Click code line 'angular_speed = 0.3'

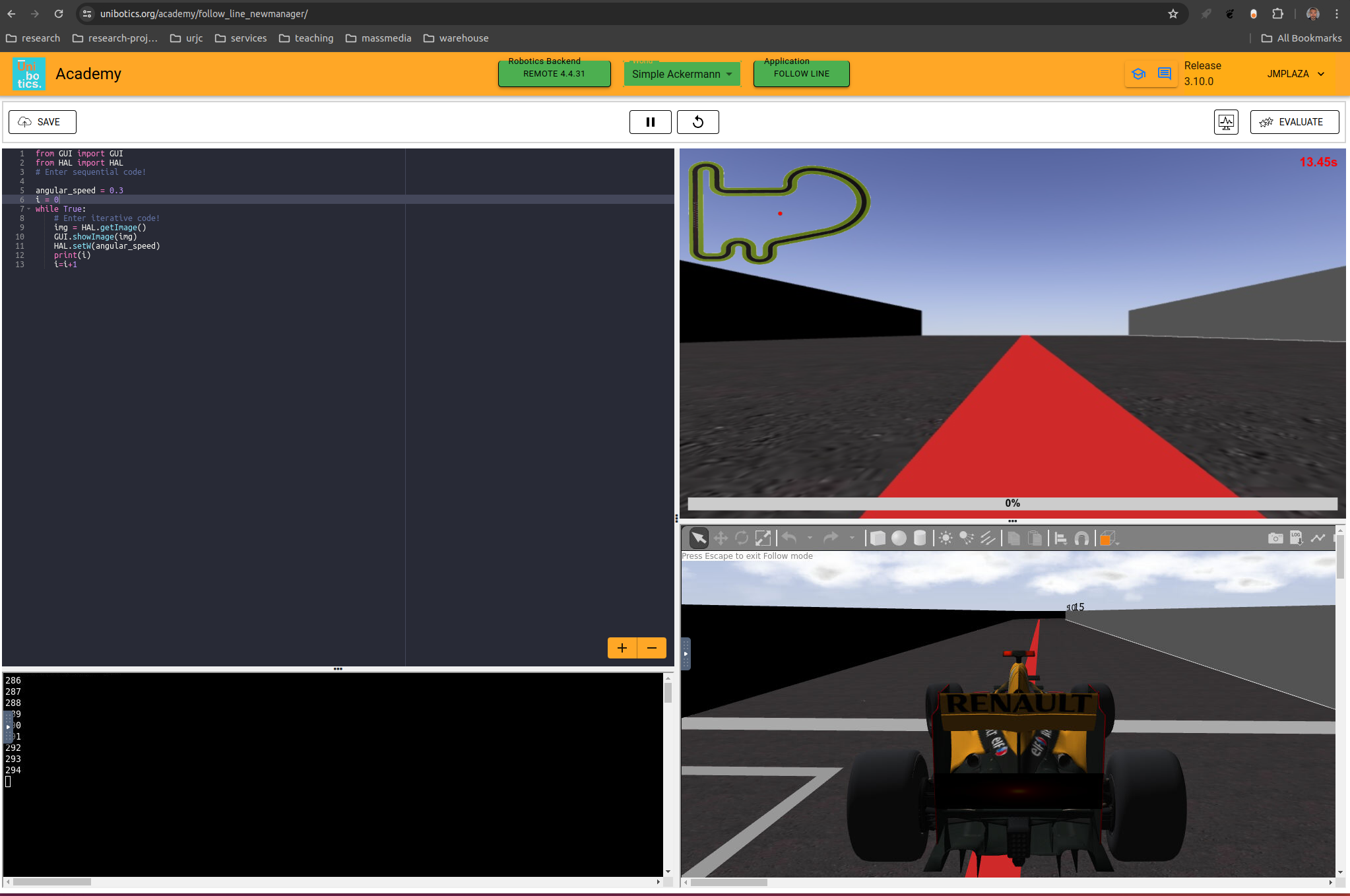79,191
